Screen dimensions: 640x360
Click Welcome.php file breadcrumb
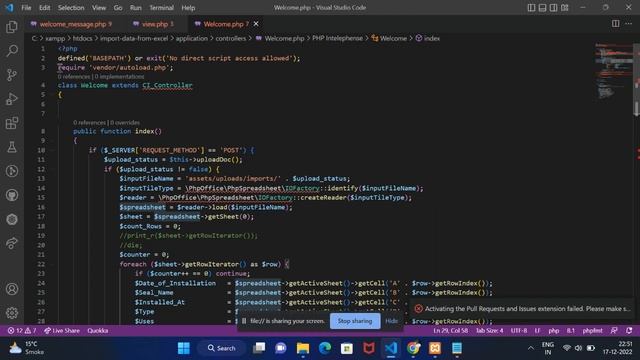(x=280, y=38)
